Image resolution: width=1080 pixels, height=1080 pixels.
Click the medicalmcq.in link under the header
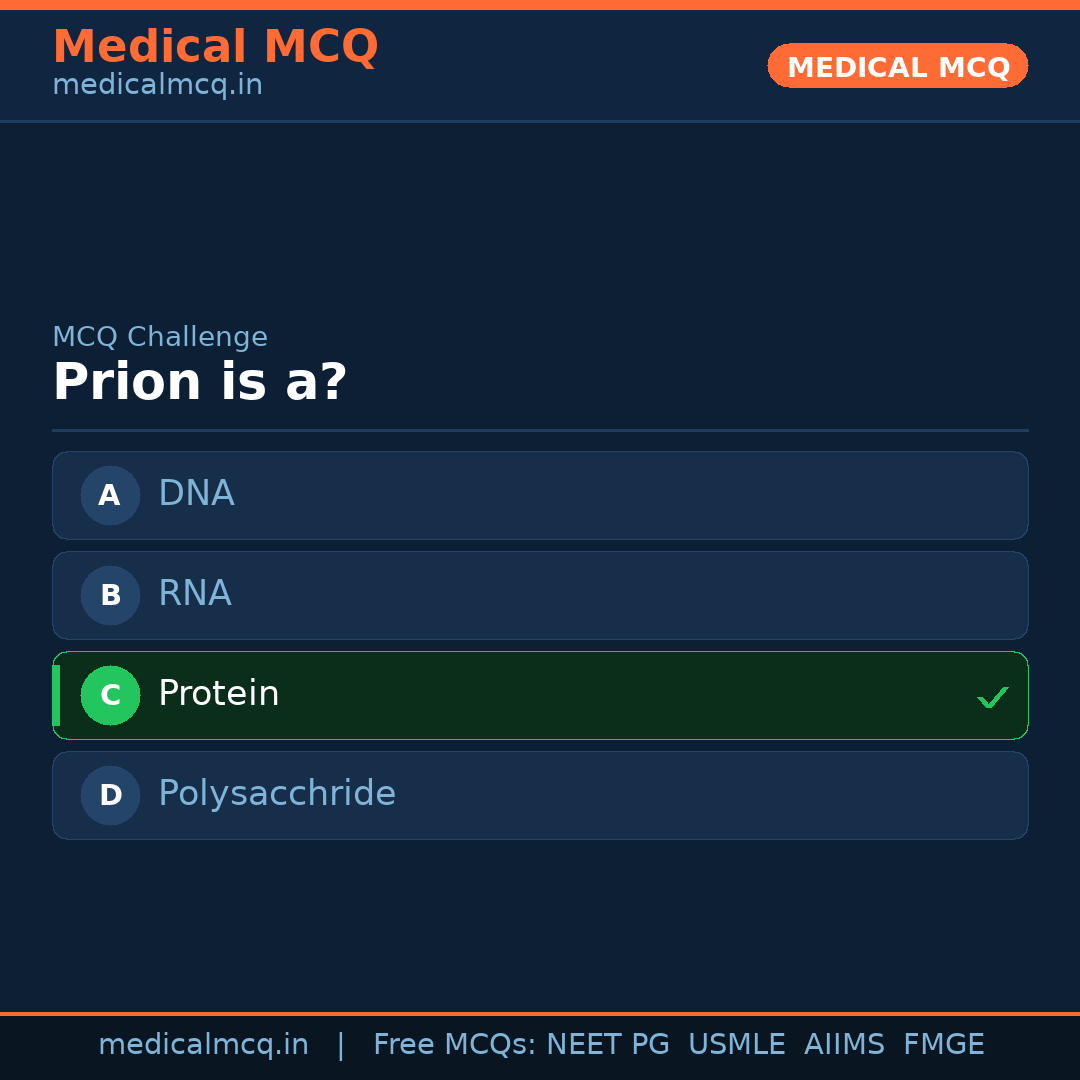(157, 84)
